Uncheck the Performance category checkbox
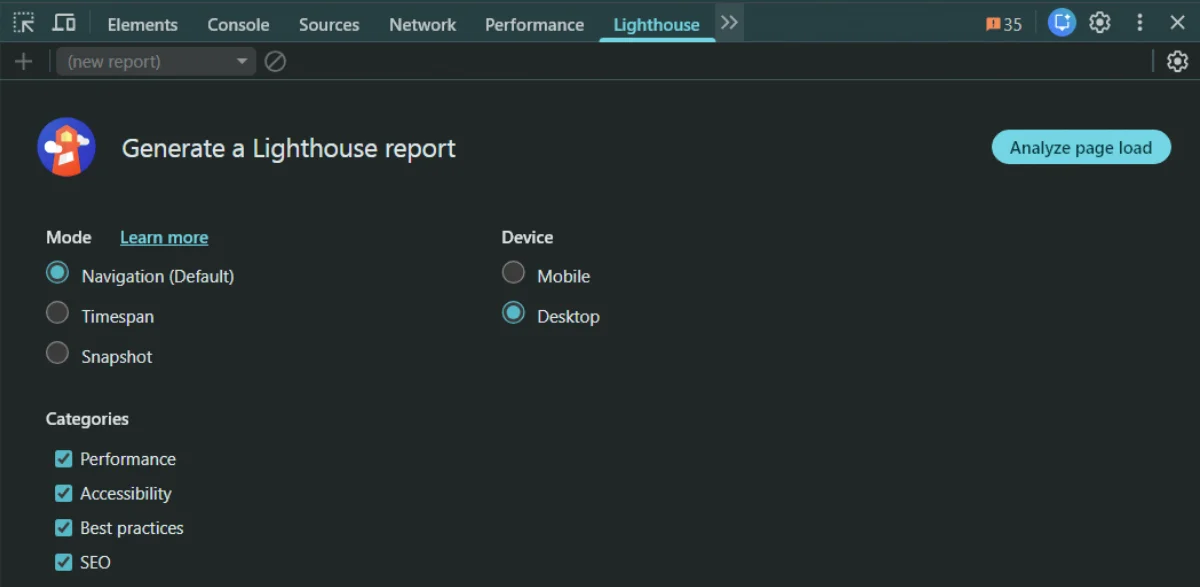The height and width of the screenshot is (587, 1200). pyautogui.click(x=64, y=459)
